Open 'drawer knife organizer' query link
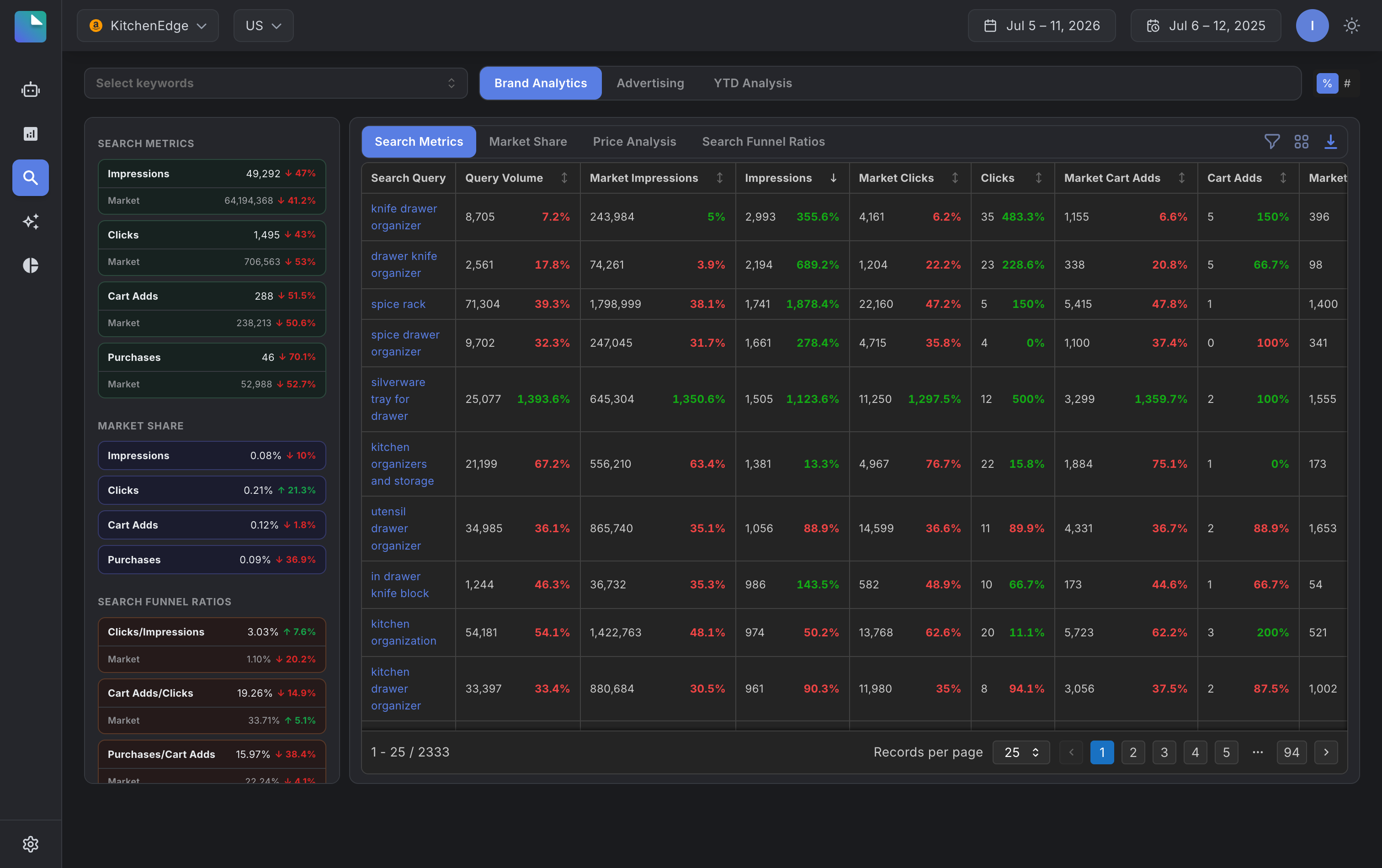 pyautogui.click(x=404, y=265)
